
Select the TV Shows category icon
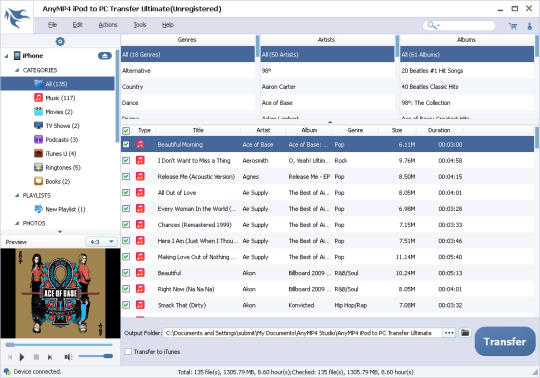(x=38, y=126)
